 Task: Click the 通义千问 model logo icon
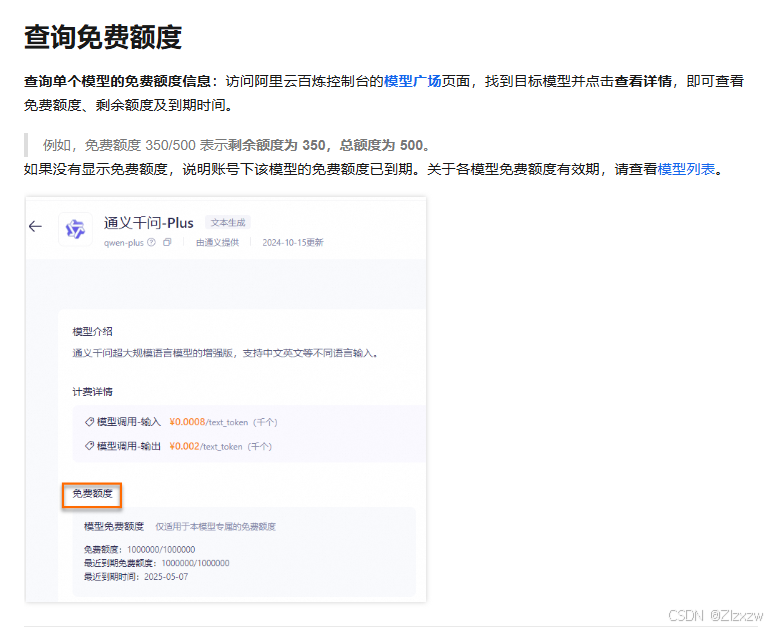tap(75, 229)
